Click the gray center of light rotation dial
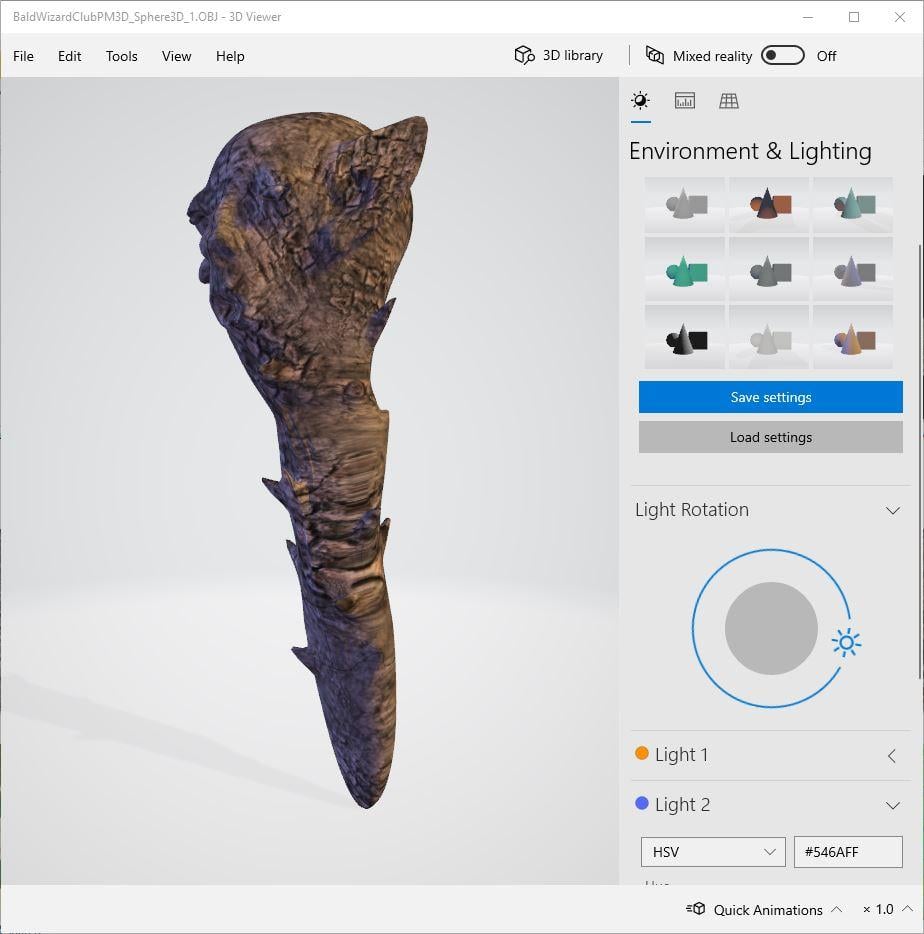The height and width of the screenshot is (934, 924). click(771, 628)
